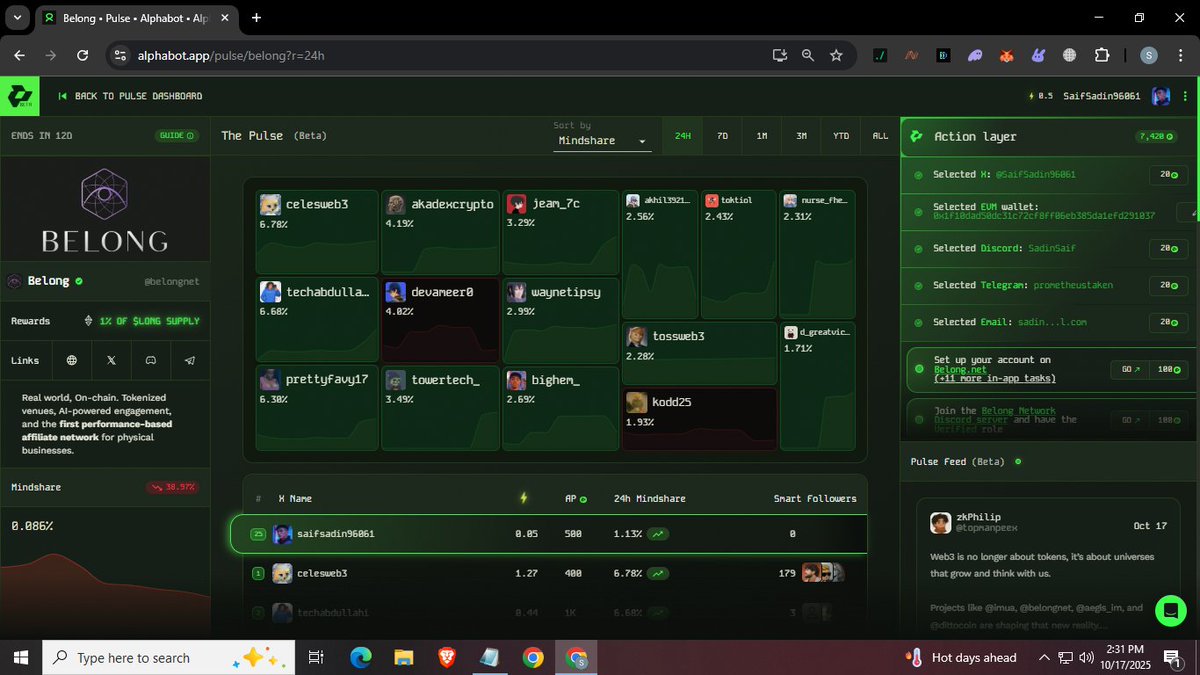Select the 1M time range tab
This screenshot has height=675, width=1200.
pyautogui.click(x=762, y=135)
